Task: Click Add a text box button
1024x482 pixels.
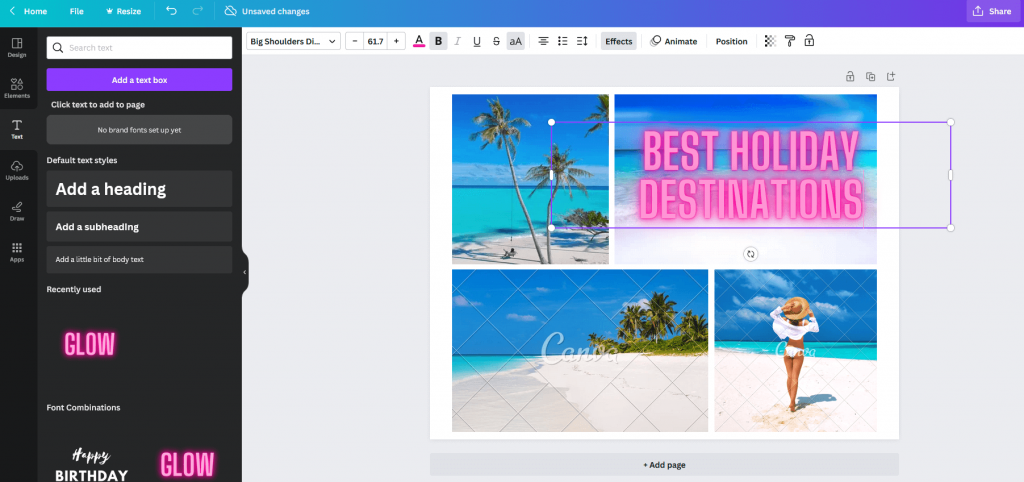Action: [139, 80]
